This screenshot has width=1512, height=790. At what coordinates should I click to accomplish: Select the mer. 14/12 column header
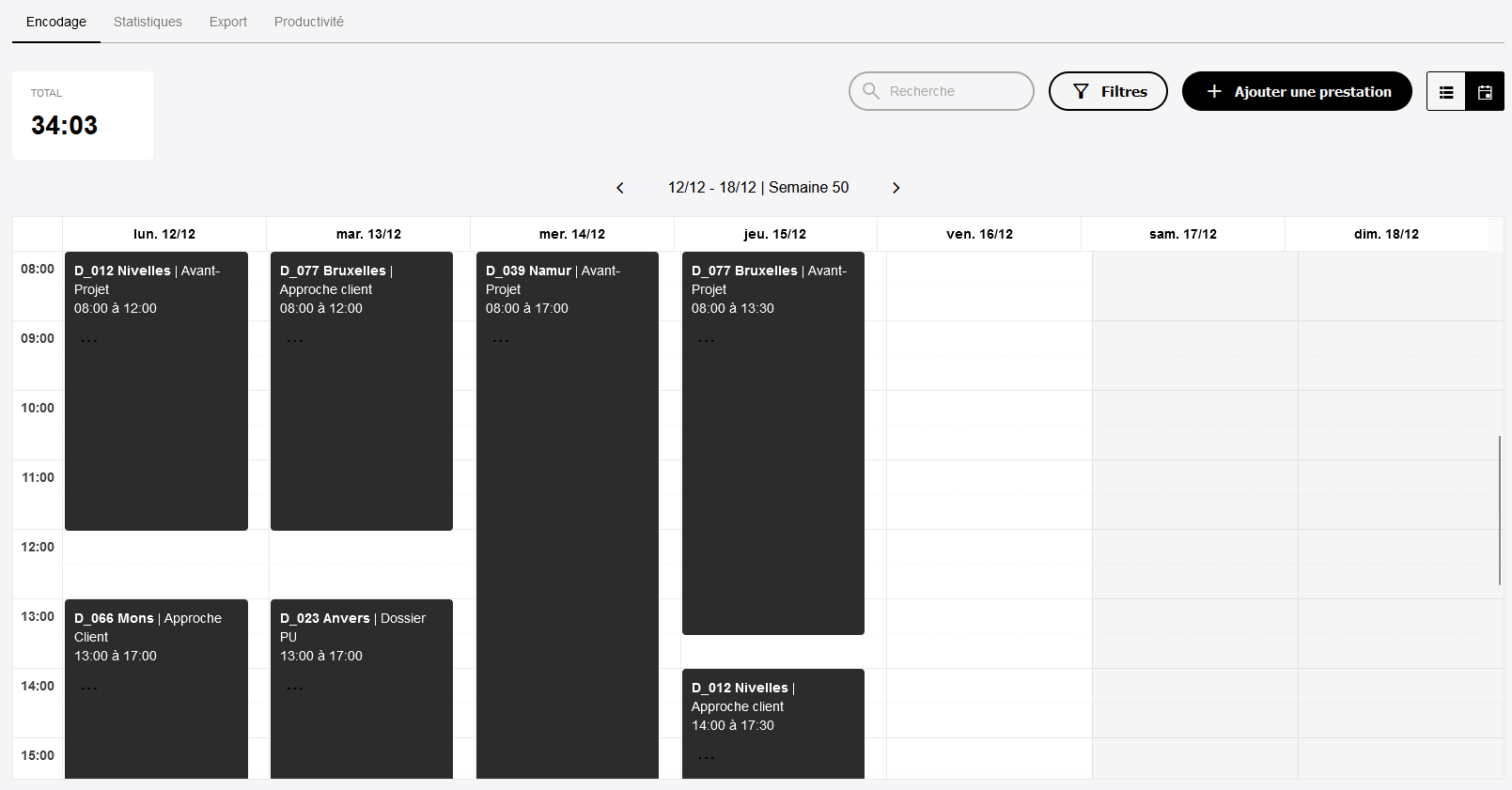pos(572,234)
